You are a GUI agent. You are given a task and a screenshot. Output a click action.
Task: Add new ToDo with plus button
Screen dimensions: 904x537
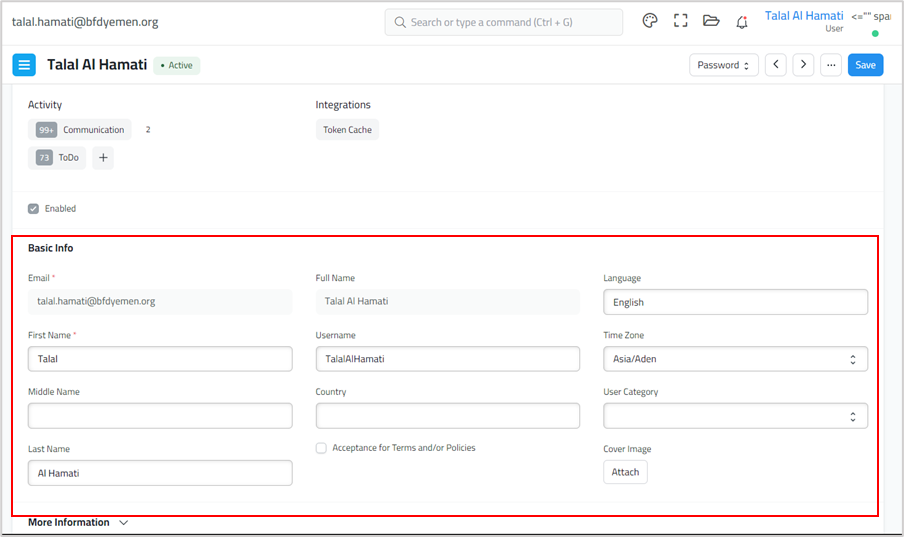[103, 157]
